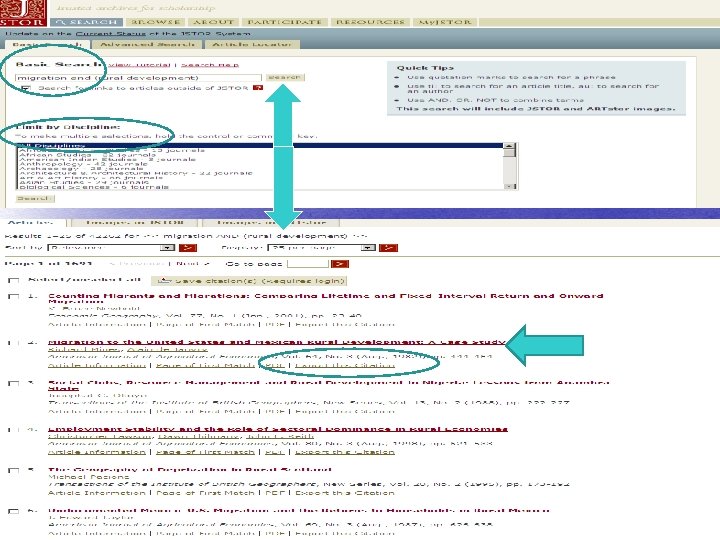
Task: Open article Counting Migrants and Migrations
Action: point(325,298)
